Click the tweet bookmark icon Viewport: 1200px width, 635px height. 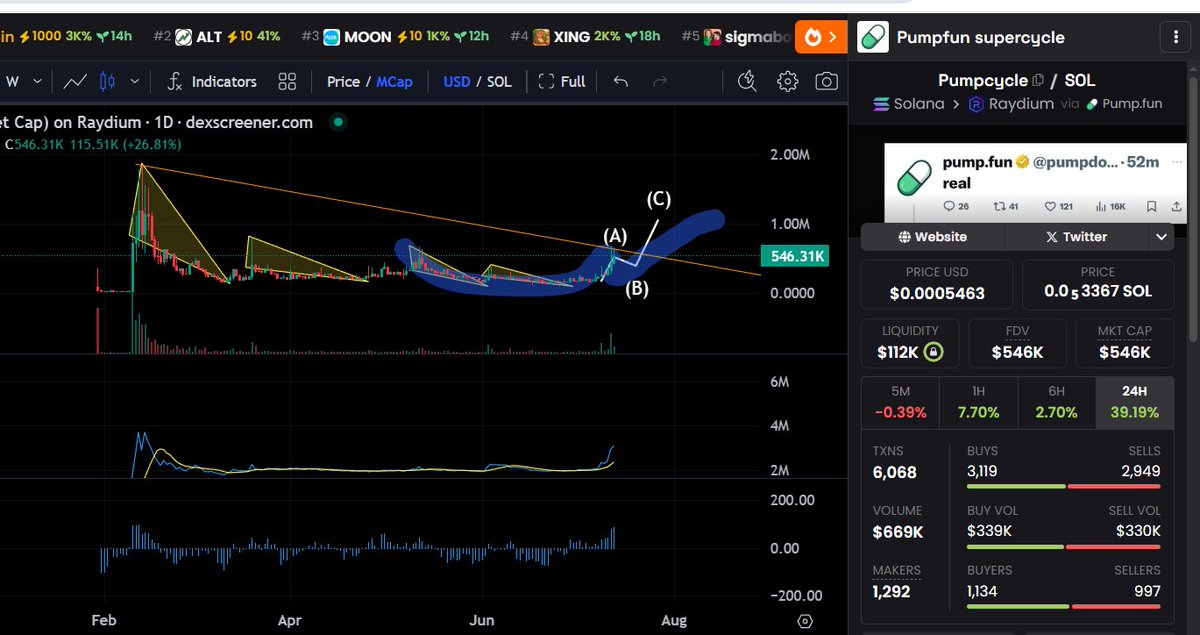coord(1152,207)
